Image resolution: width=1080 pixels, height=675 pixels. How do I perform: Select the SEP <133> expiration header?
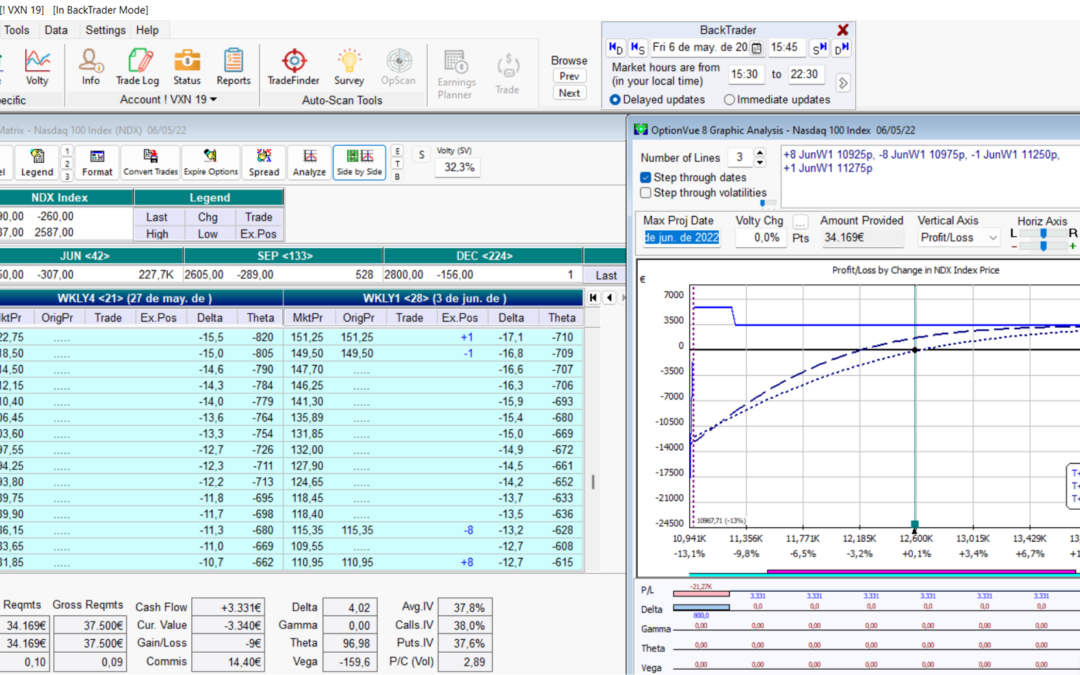[x=283, y=256]
